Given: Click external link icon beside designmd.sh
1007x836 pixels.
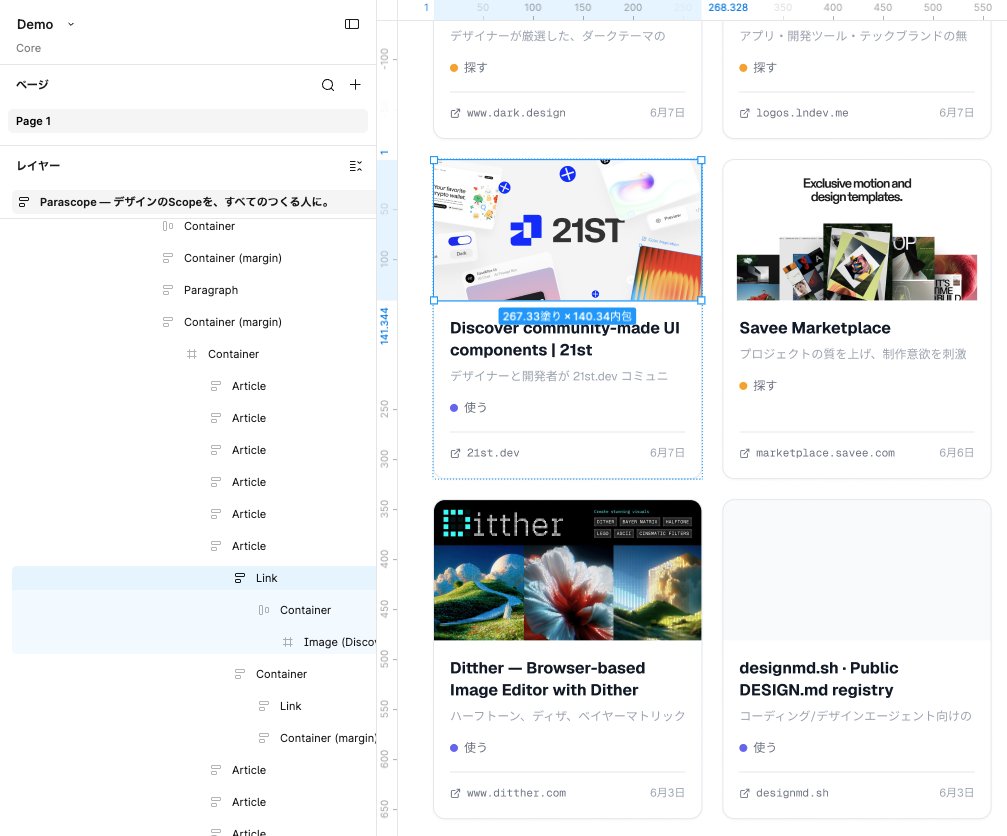Looking at the screenshot, I should 744,794.
